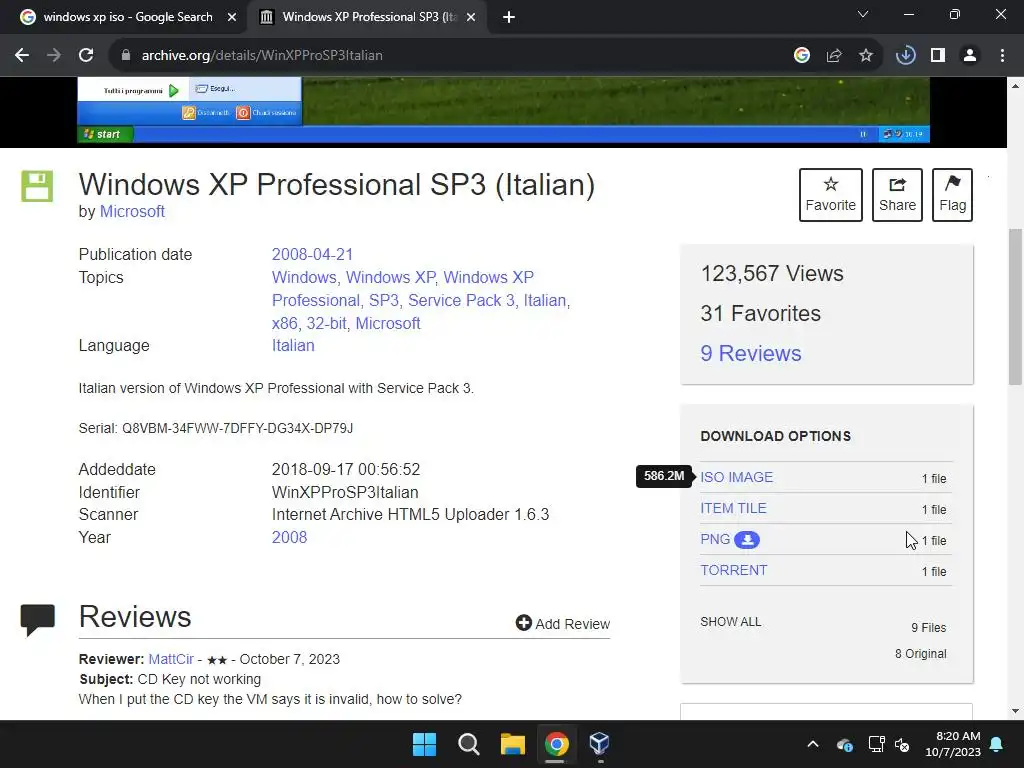The height and width of the screenshot is (768, 1024).
Task: Click the Reviews speech bubble icon
Action: click(x=37, y=620)
